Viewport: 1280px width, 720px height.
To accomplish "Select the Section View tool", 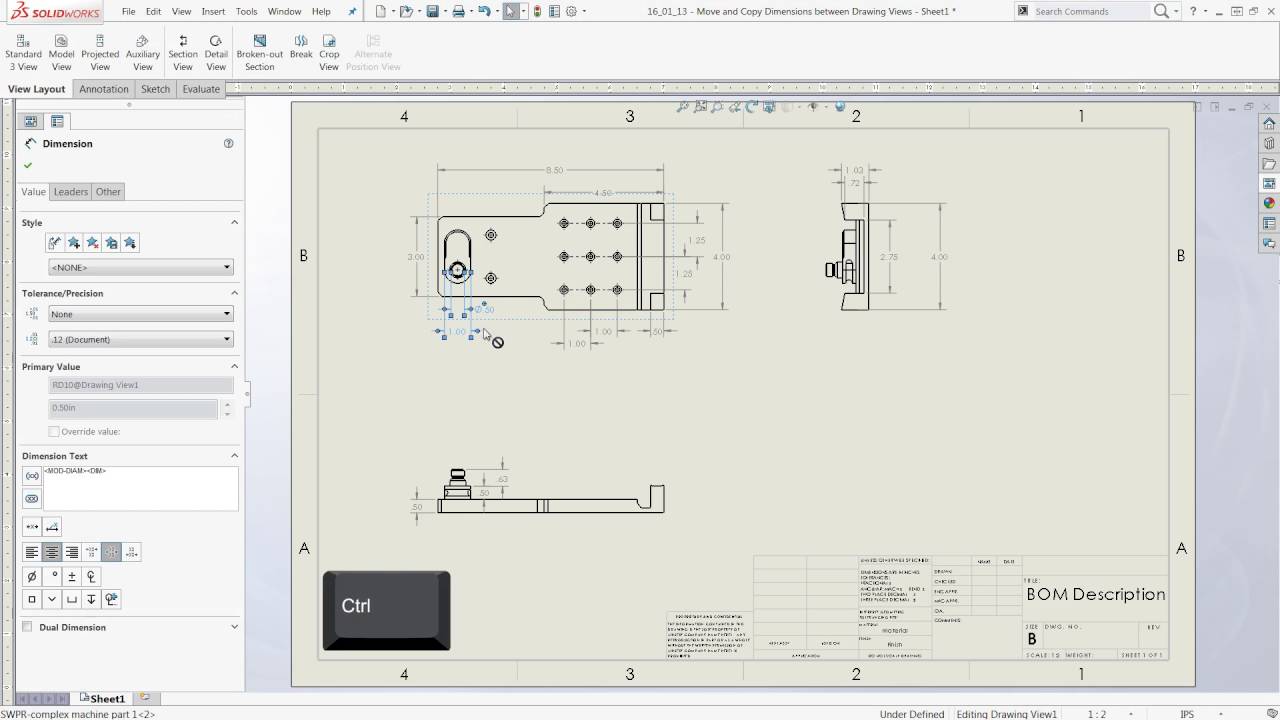I will [x=182, y=50].
